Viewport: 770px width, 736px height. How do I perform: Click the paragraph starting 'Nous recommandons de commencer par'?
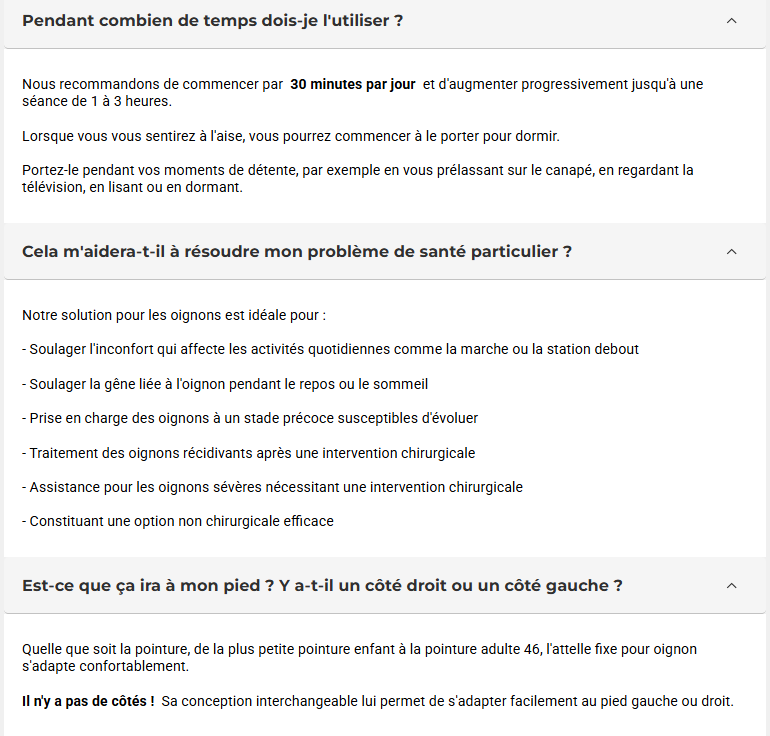point(362,92)
